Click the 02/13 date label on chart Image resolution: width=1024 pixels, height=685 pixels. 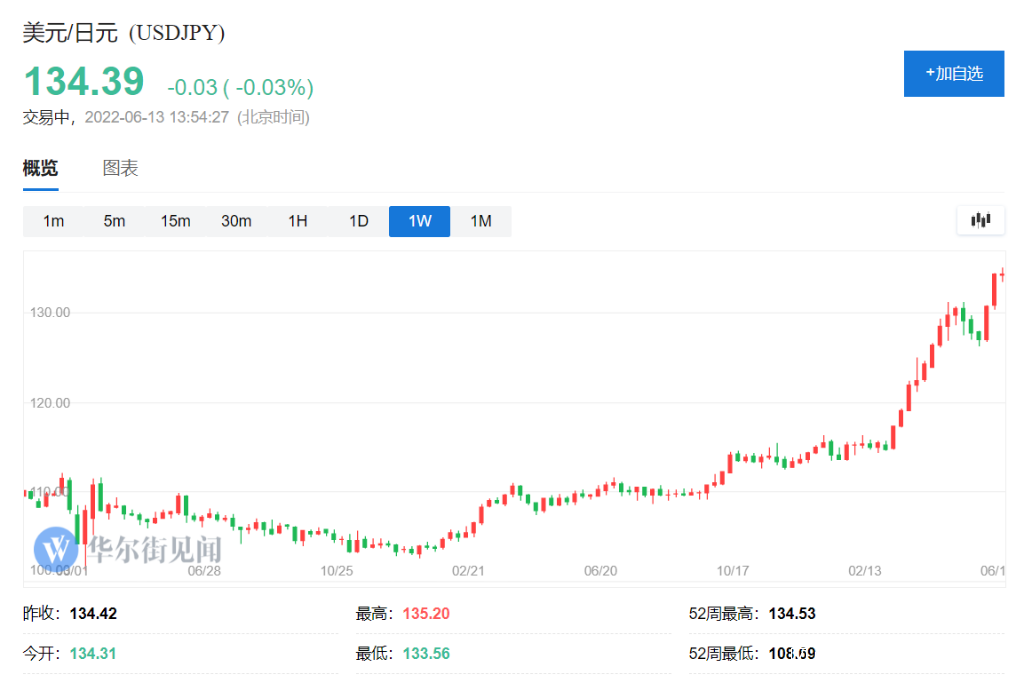[865, 571]
